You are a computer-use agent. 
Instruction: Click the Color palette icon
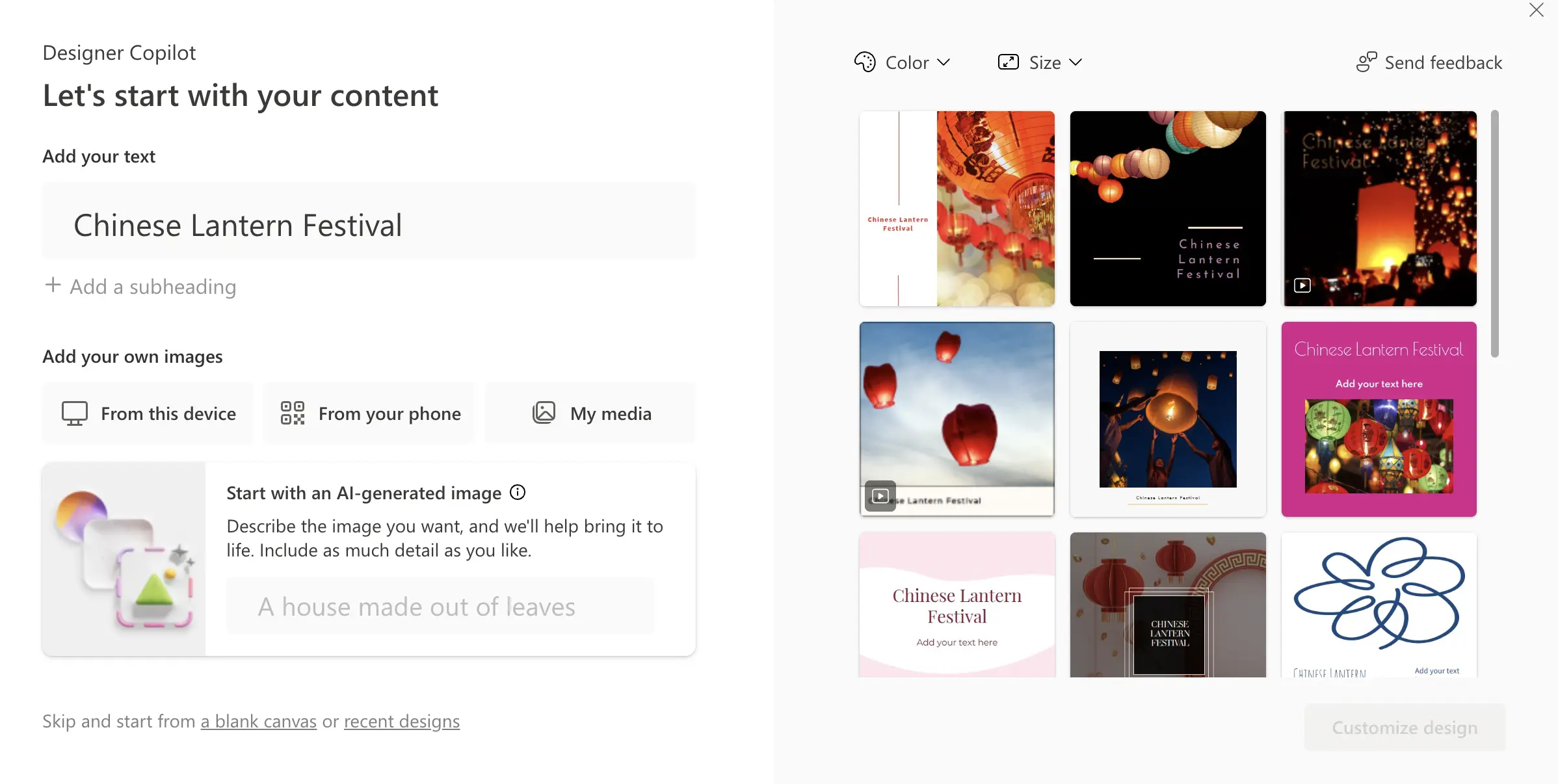coord(865,62)
